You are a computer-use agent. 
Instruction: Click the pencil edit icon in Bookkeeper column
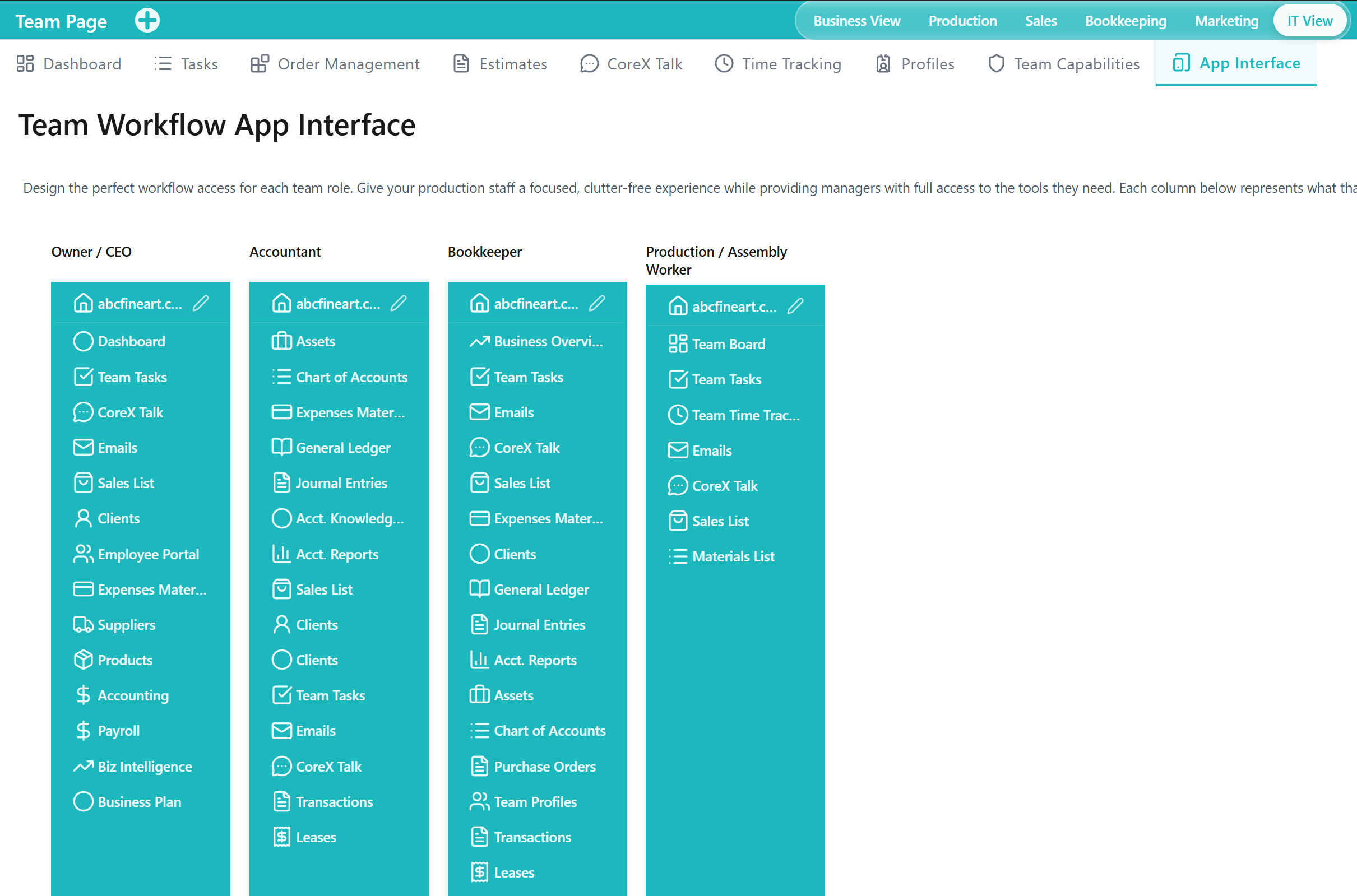pos(598,303)
